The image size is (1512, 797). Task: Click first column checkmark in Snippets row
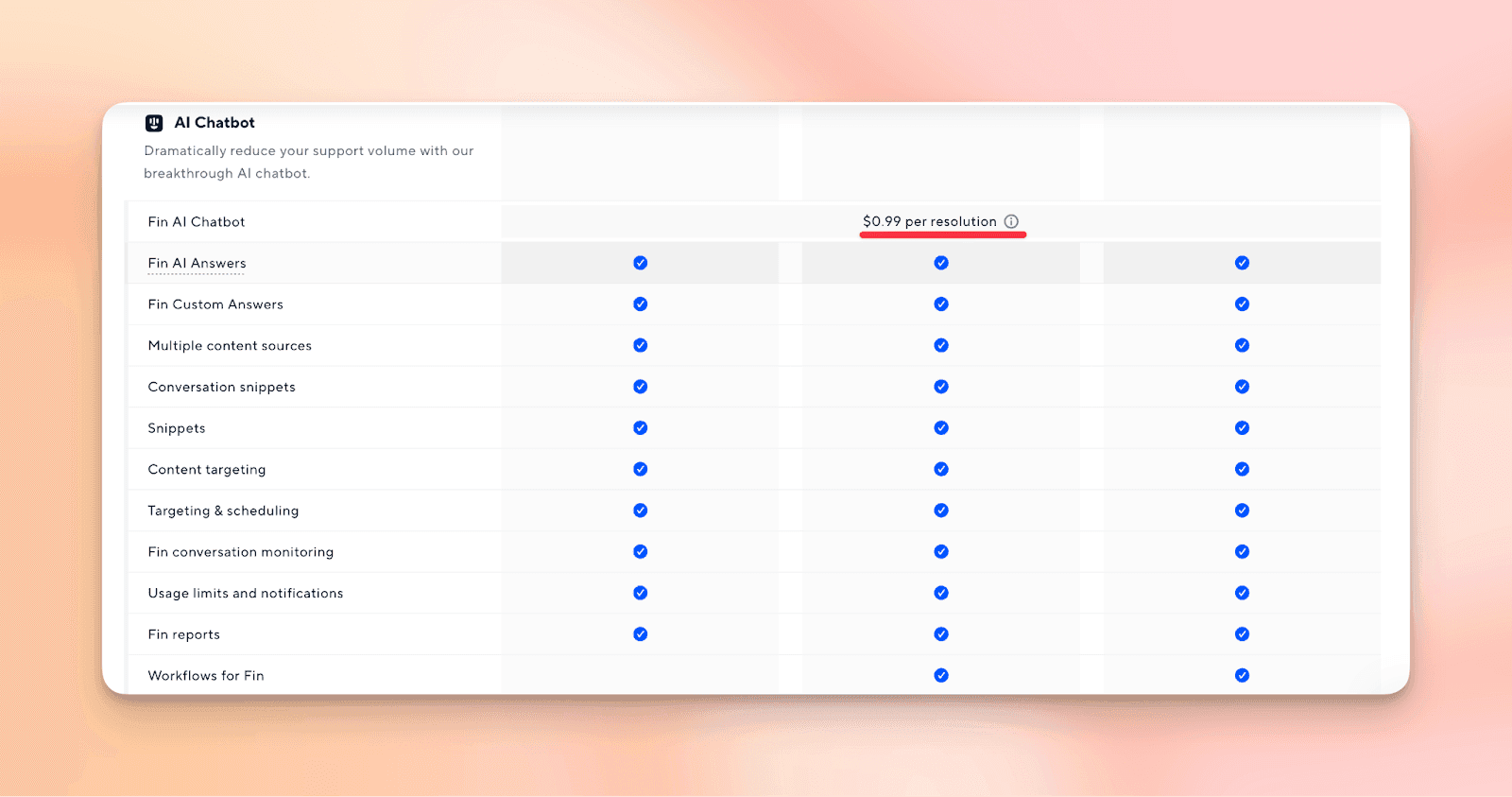point(641,428)
